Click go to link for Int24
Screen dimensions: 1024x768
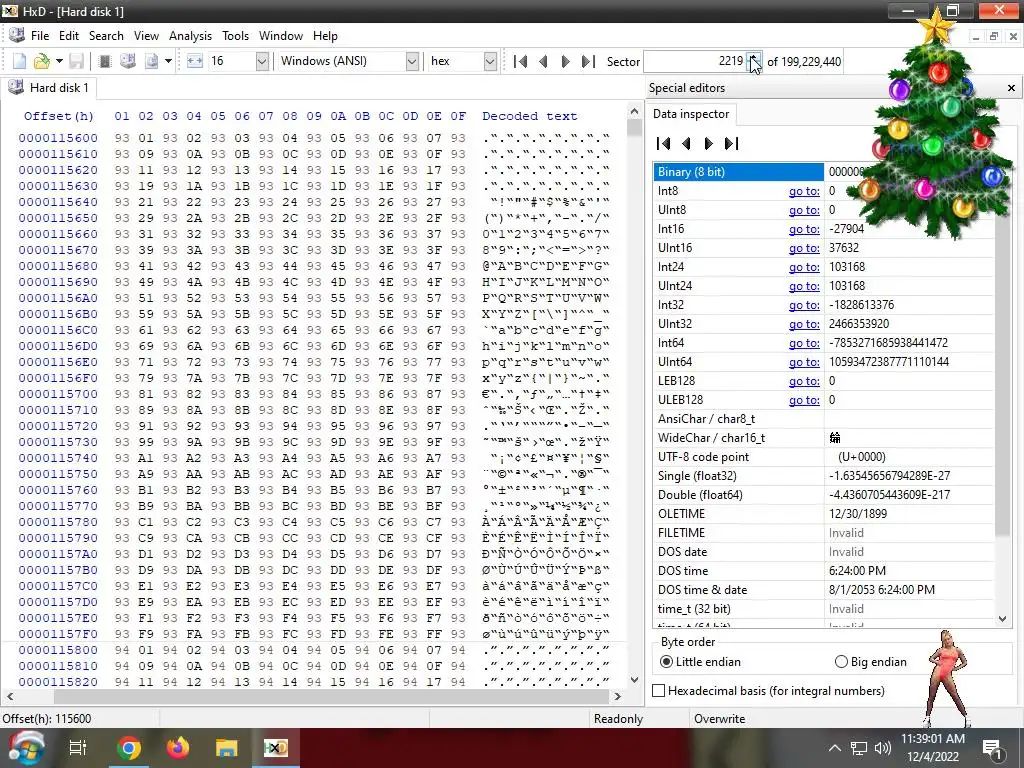(804, 267)
